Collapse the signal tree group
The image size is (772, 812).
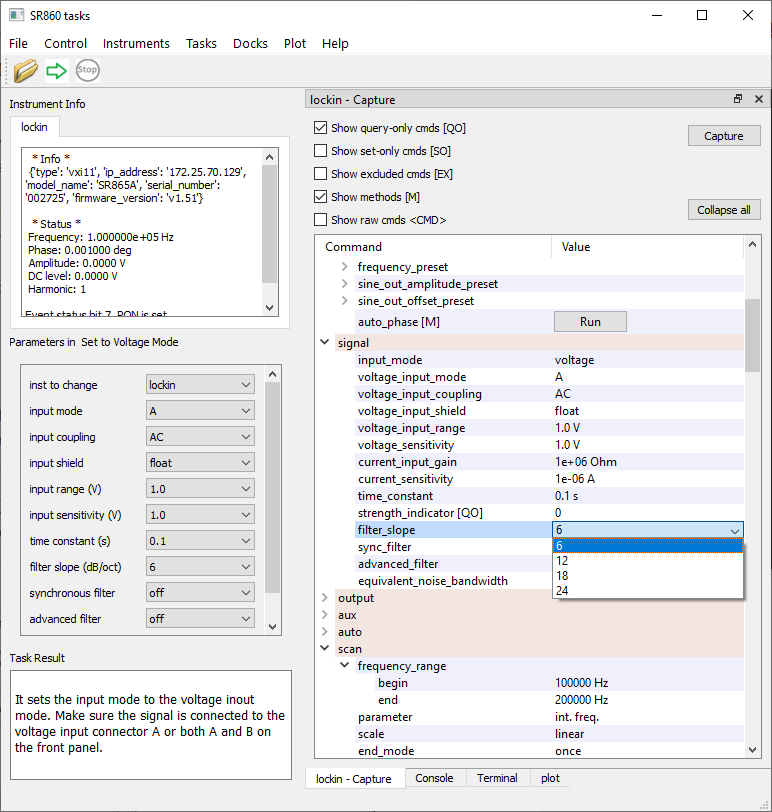tap(325, 342)
